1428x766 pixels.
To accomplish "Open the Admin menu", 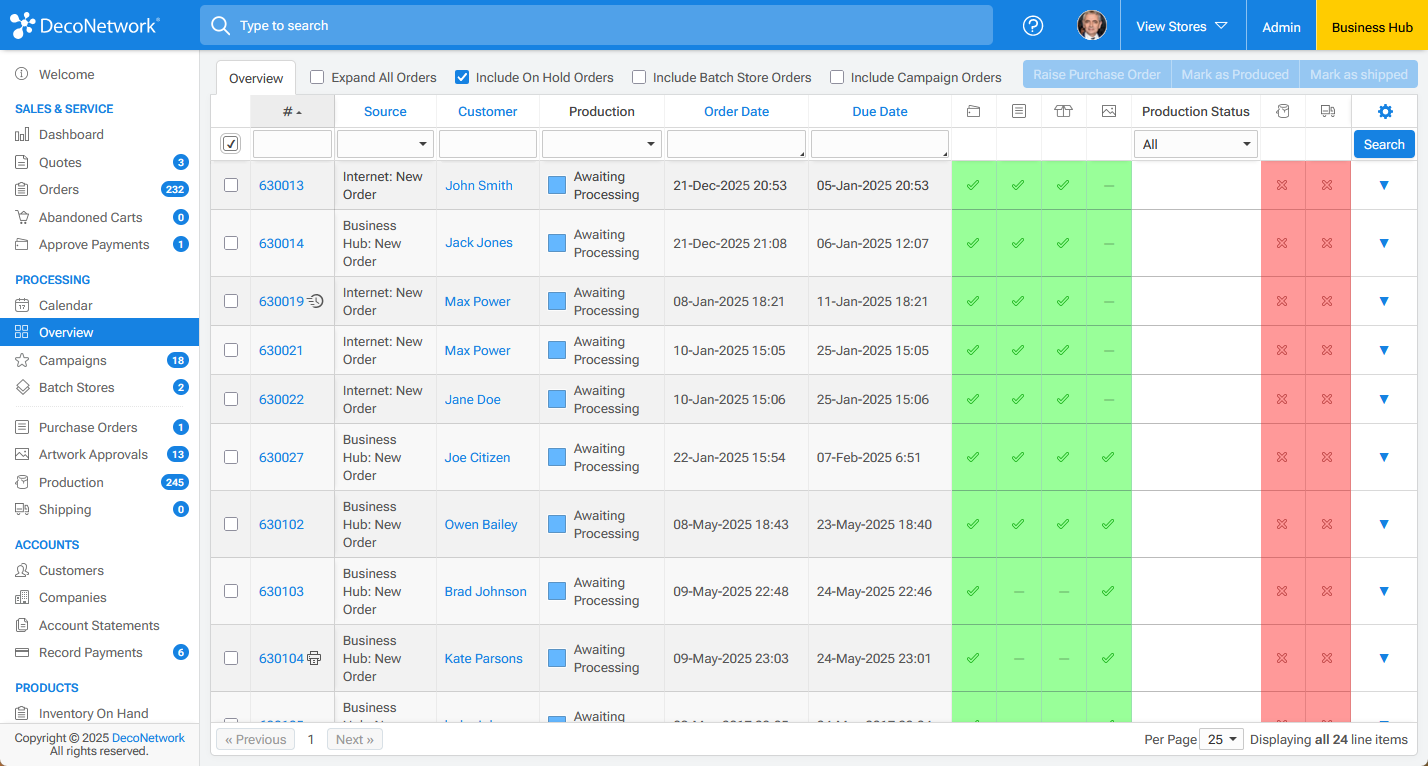I will (x=1281, y=25).
